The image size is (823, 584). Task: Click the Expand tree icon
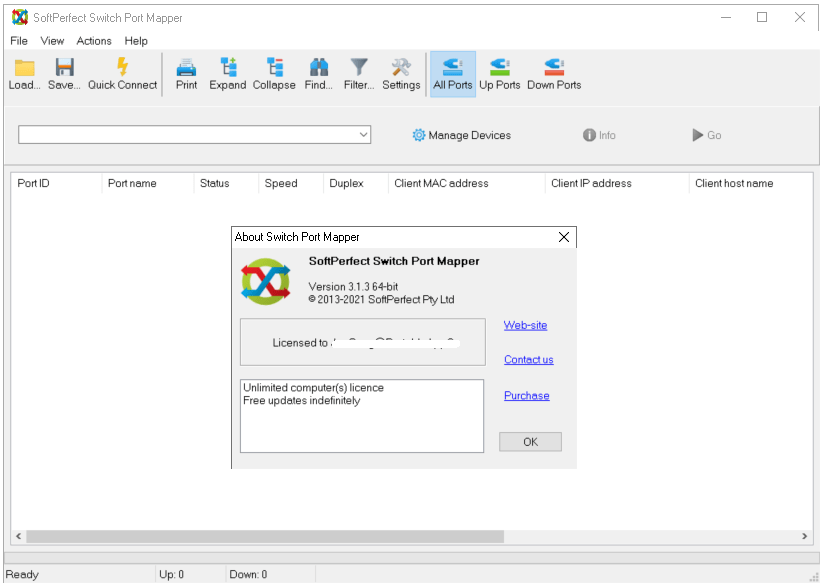pos(228,67)
